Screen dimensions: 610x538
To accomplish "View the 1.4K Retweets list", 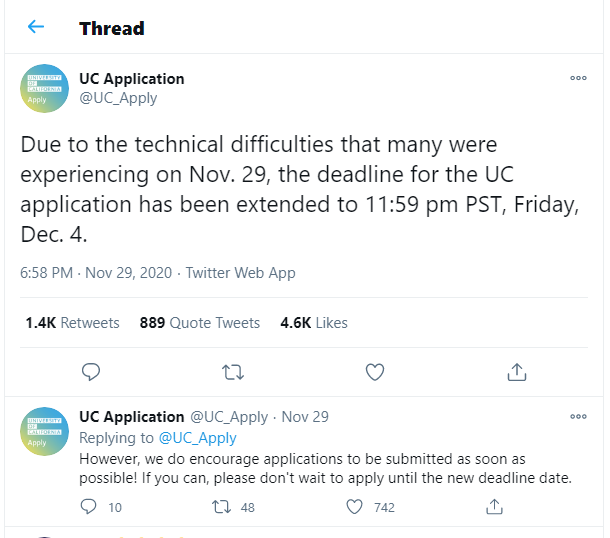I will point(72,323).
